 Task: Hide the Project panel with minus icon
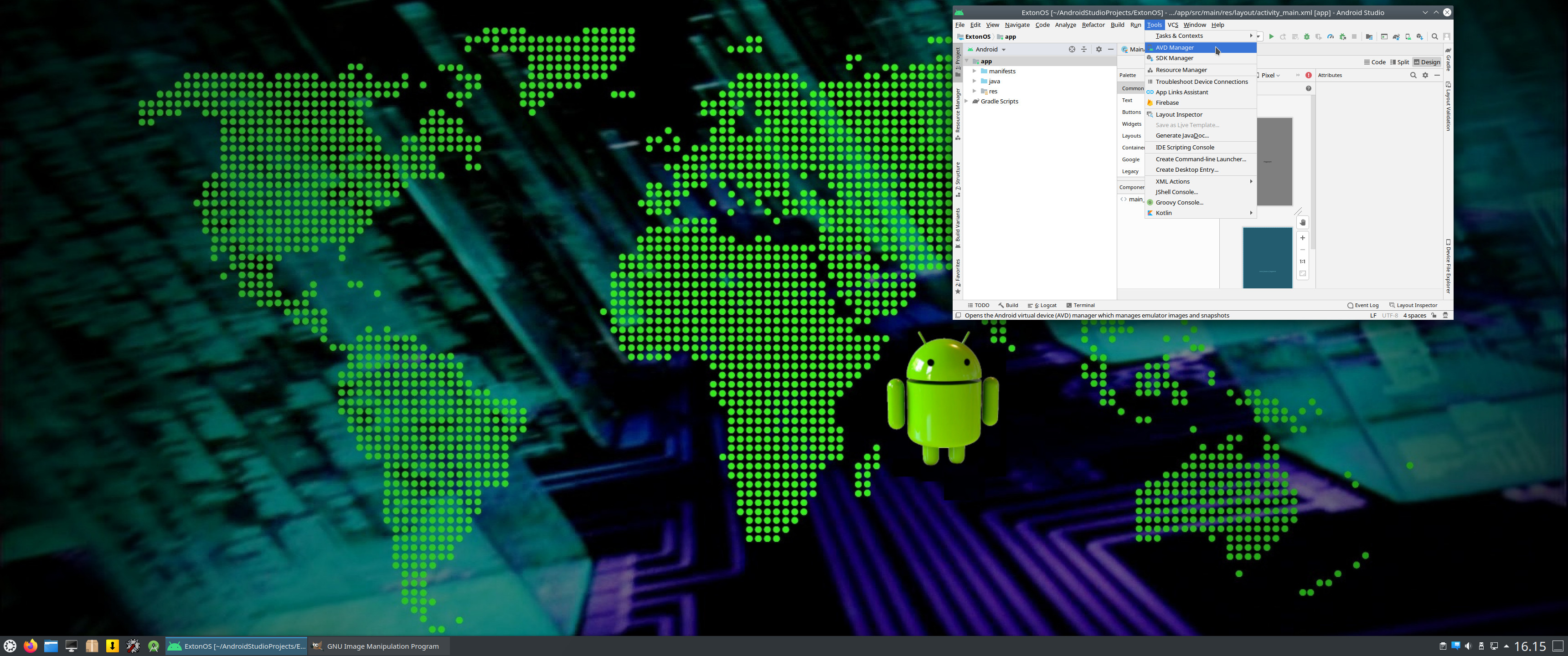pyautogui.click(x=1111, y=49)
